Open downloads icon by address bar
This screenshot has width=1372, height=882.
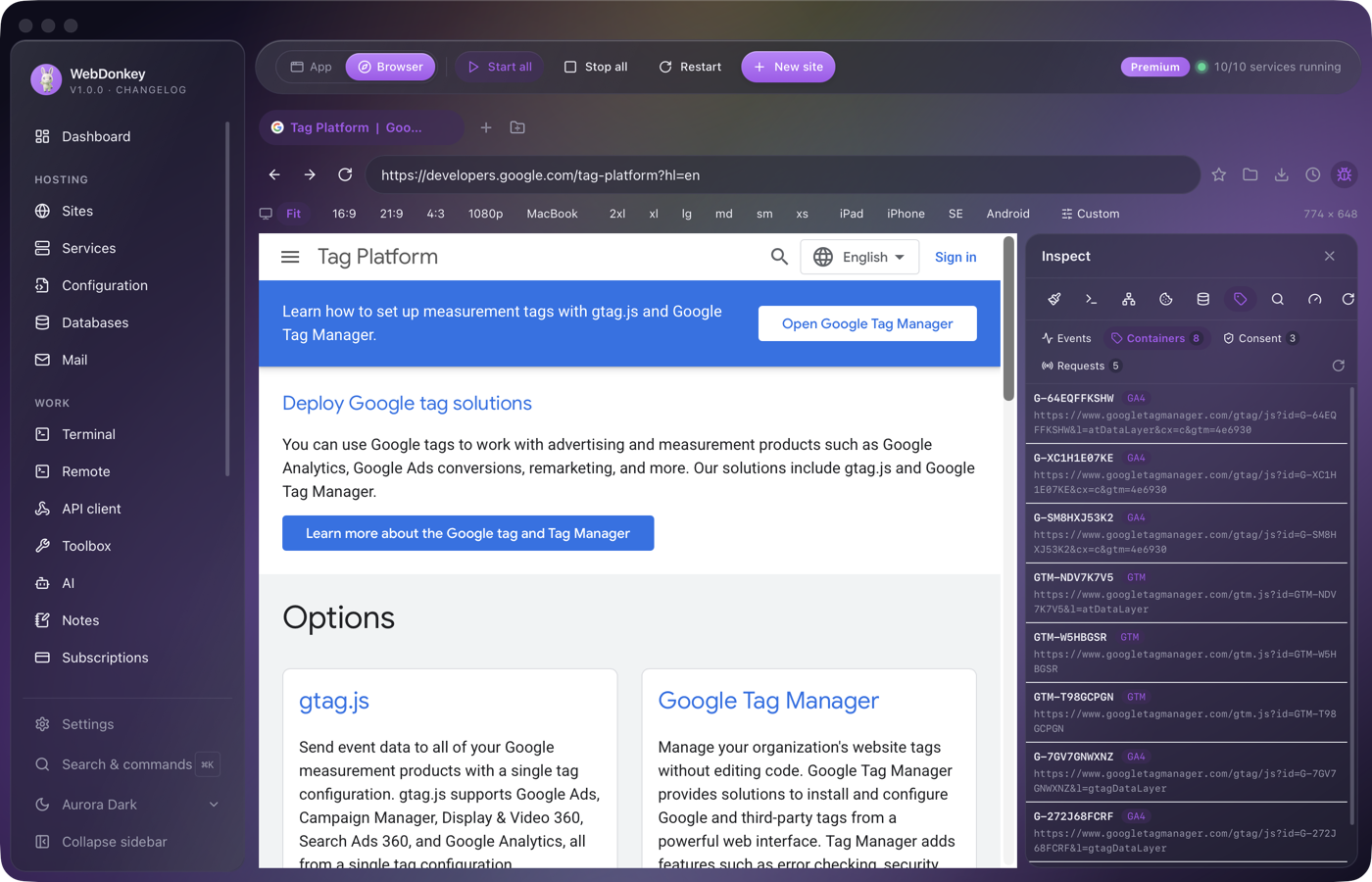click(x=1282, y=174)
